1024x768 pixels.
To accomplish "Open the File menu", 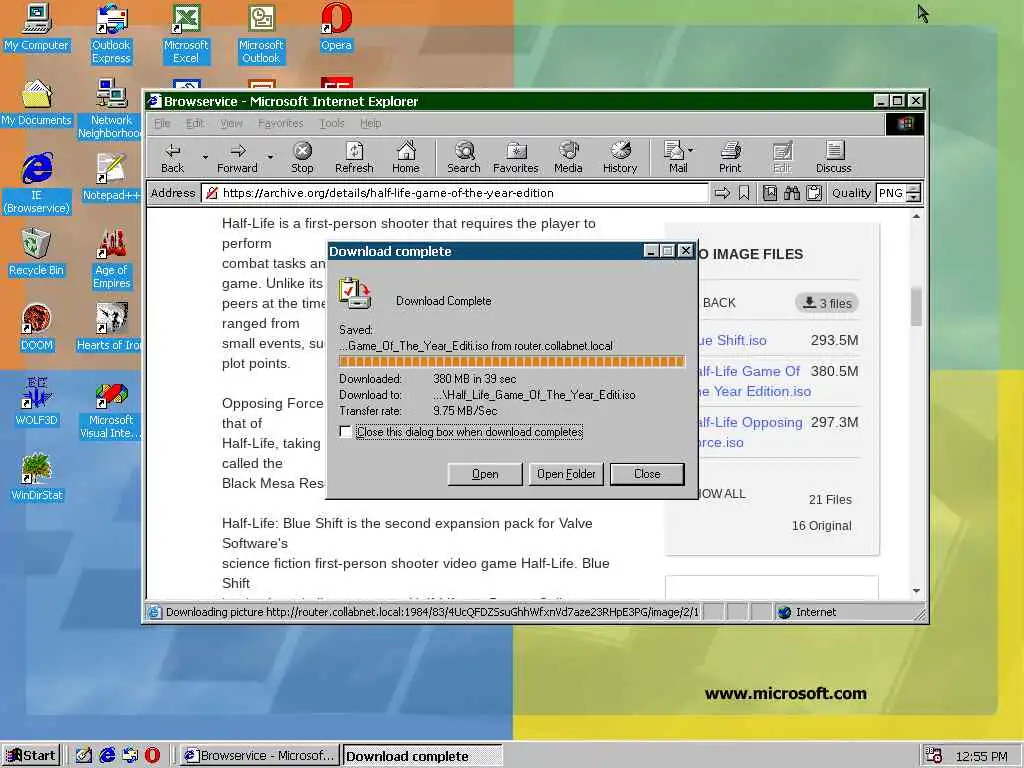I will click(x=162, y=123).
